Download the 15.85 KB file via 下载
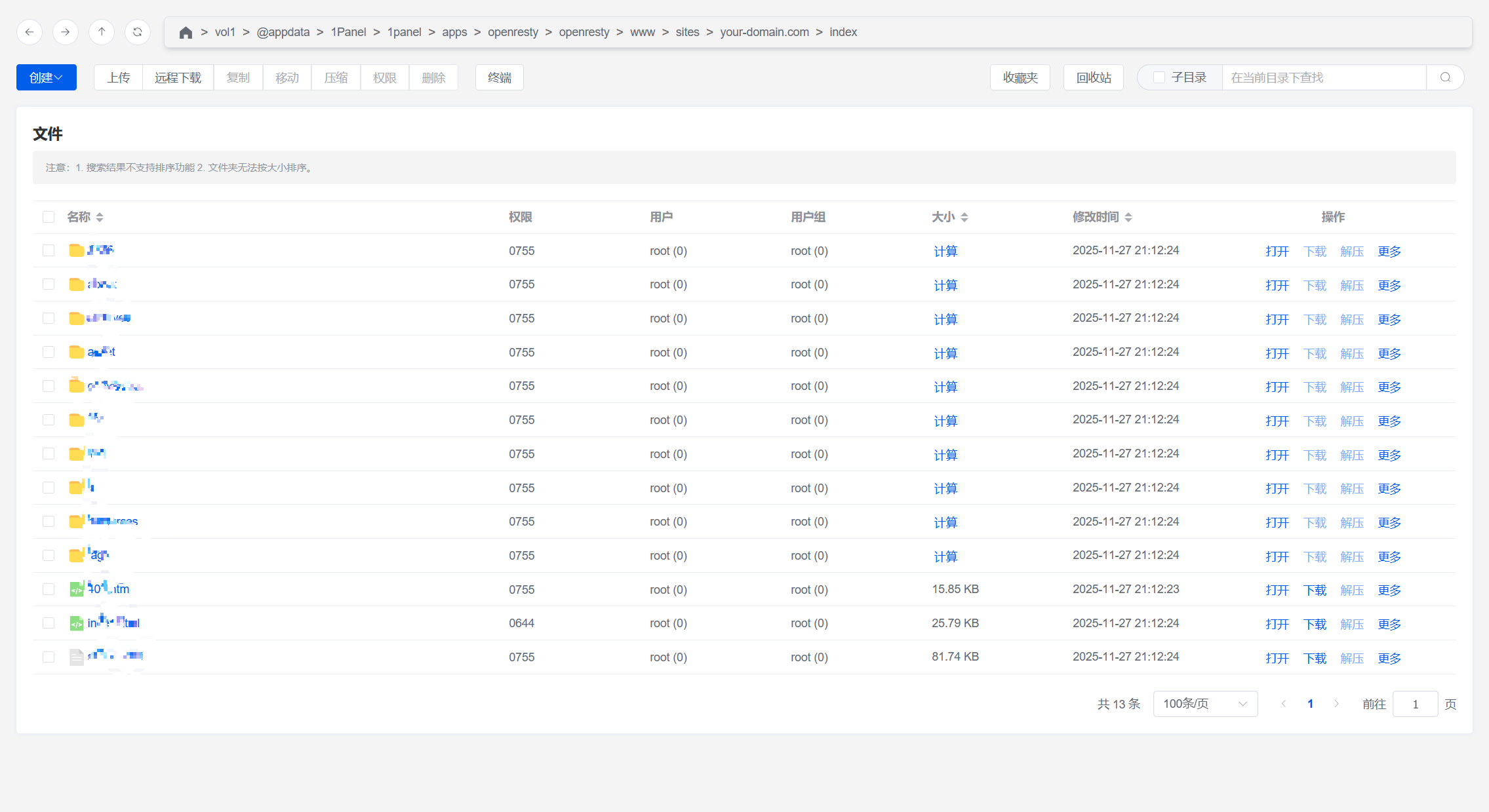Screen dimensions: 1489x812 pyautogui.click(x=1315, y=590)
